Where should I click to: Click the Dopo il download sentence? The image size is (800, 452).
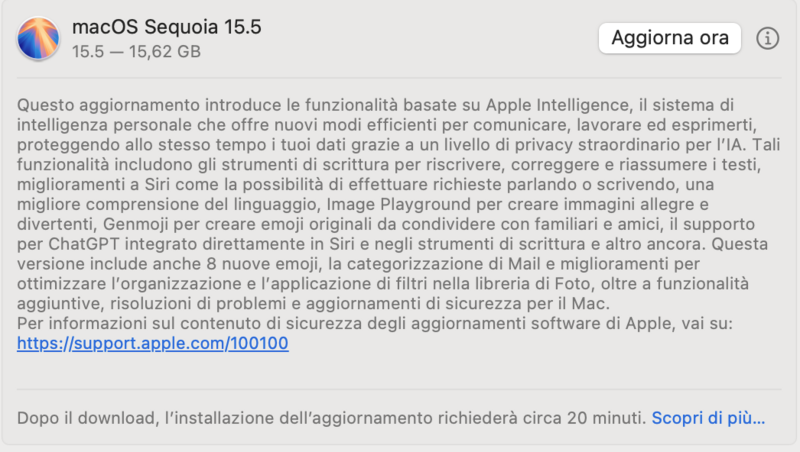332,418
